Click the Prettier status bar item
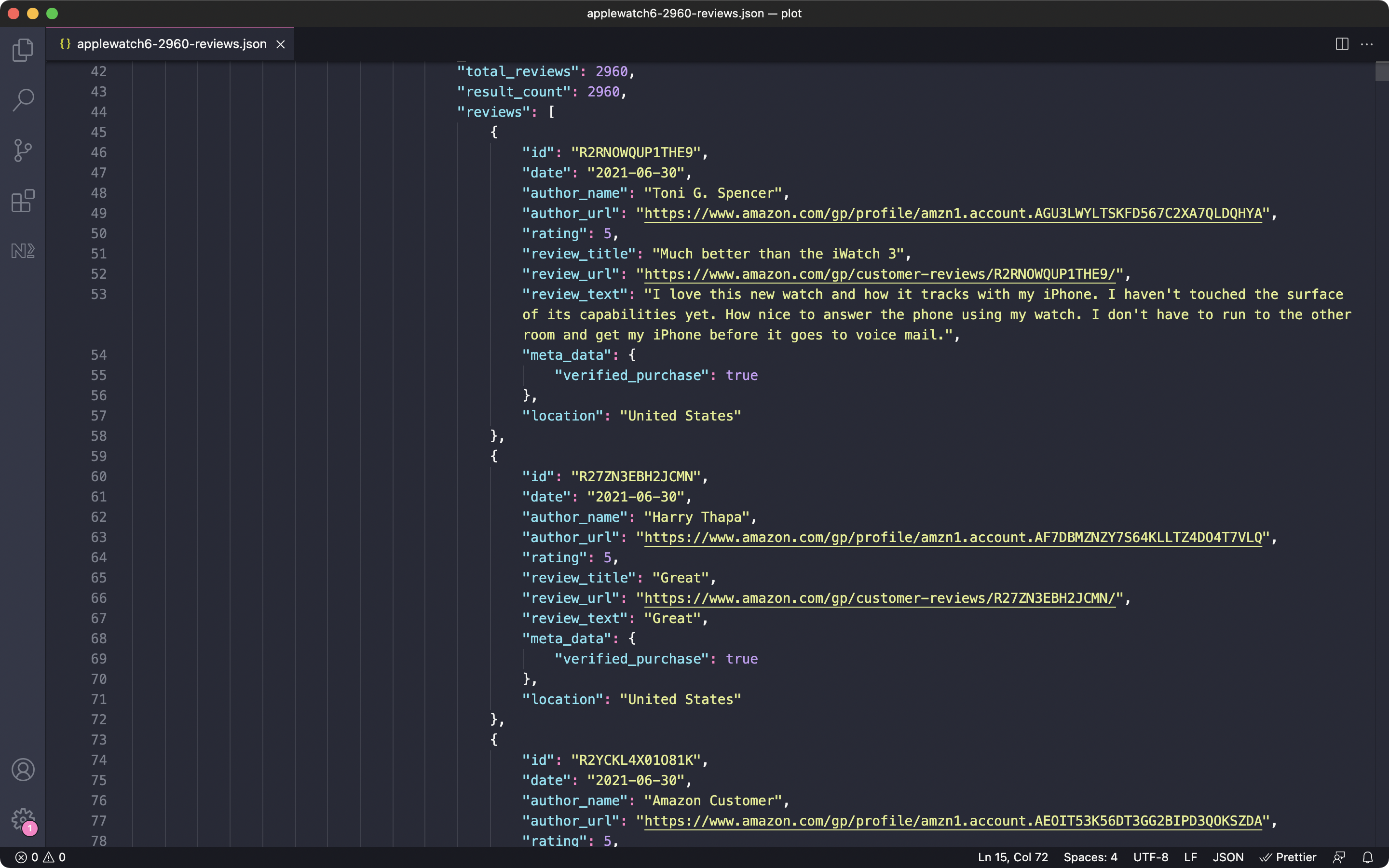 coord(1288,857)
